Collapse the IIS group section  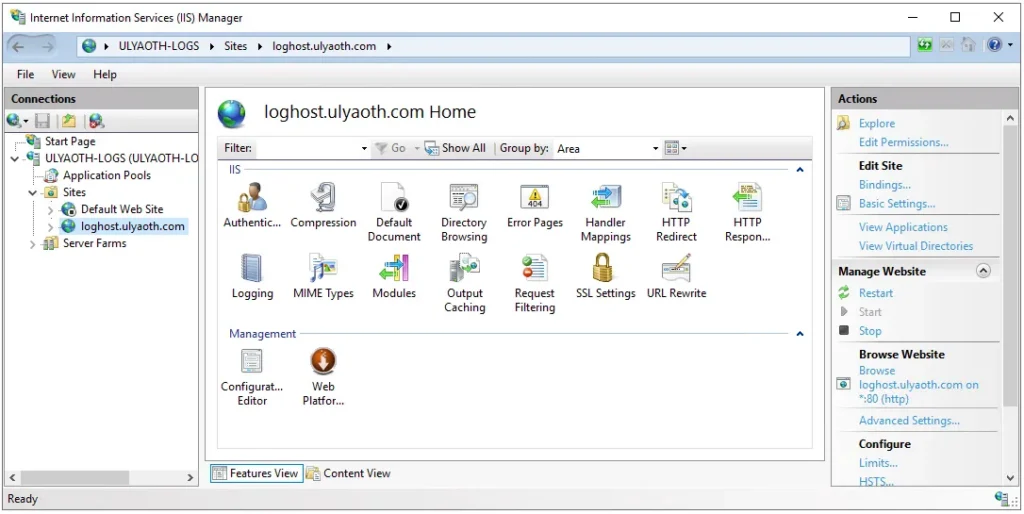click(x=800, y=170)
